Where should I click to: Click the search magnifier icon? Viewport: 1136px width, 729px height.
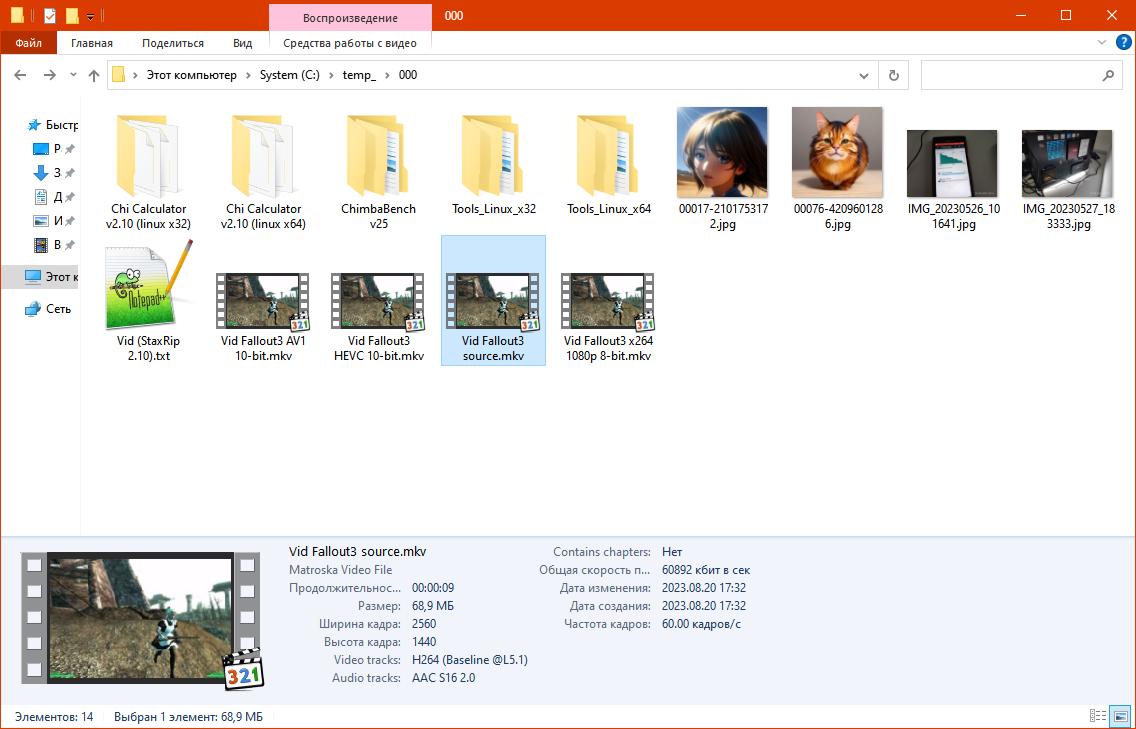point(1108,75)
